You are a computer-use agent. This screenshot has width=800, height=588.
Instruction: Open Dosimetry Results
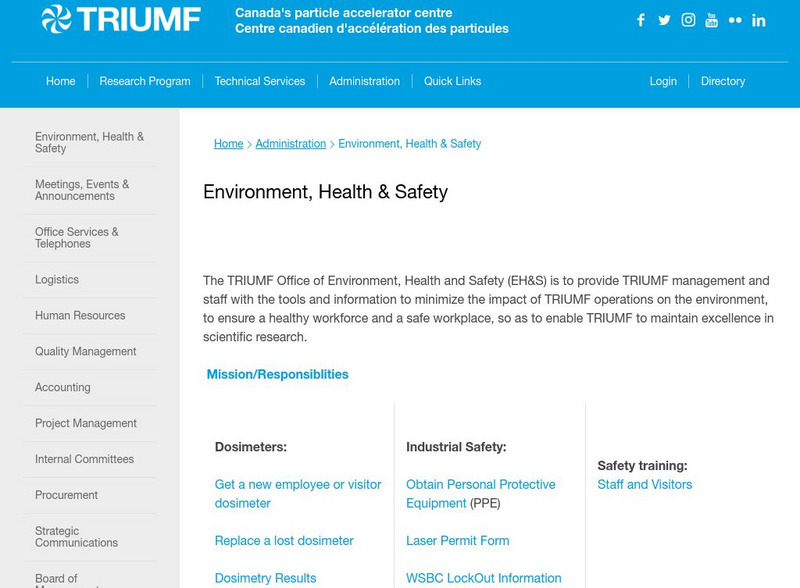[267, 578]
